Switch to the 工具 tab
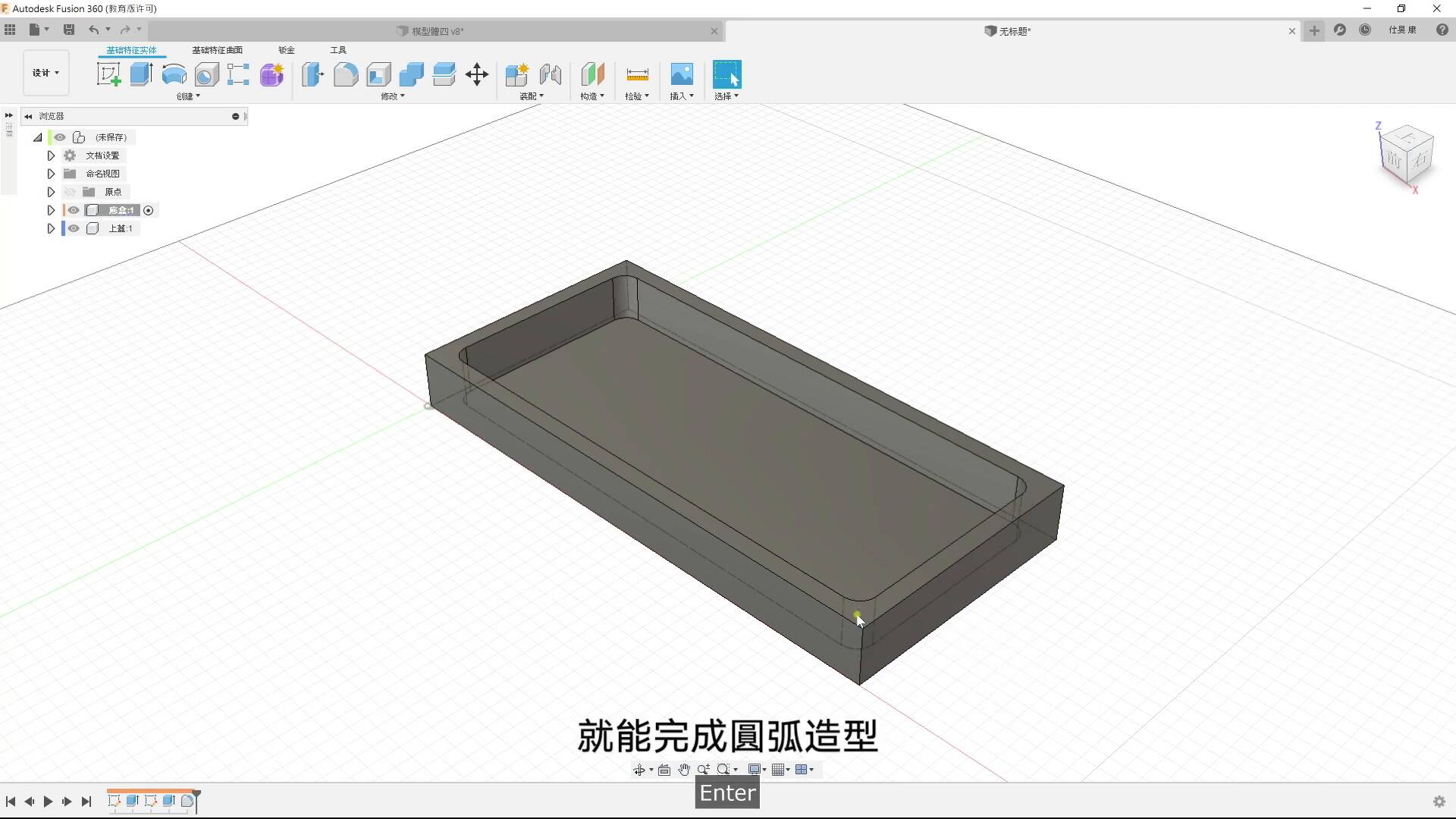 click(338, 50)
